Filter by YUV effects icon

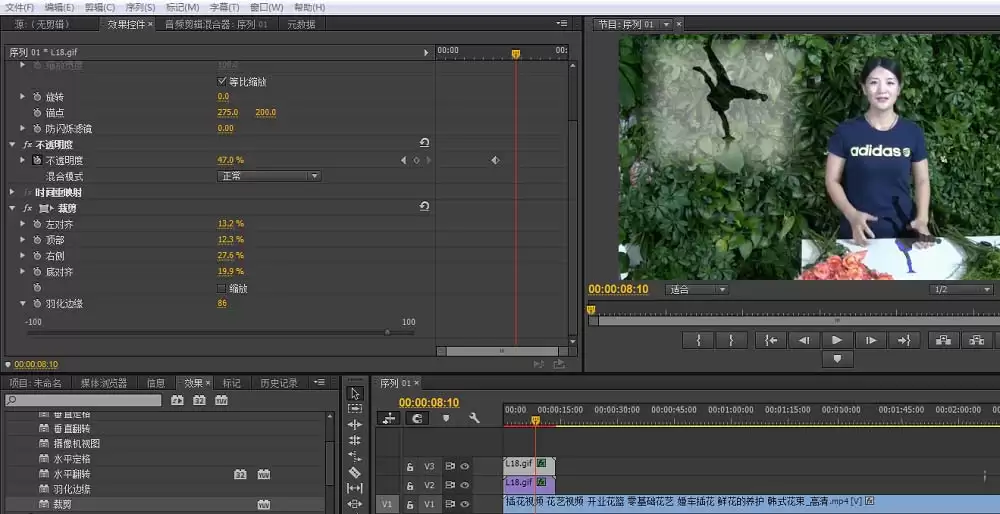tap(221, 400)
